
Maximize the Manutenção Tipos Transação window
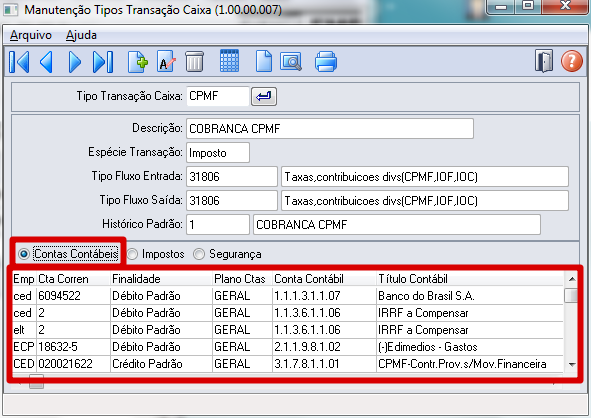point(528,6)
